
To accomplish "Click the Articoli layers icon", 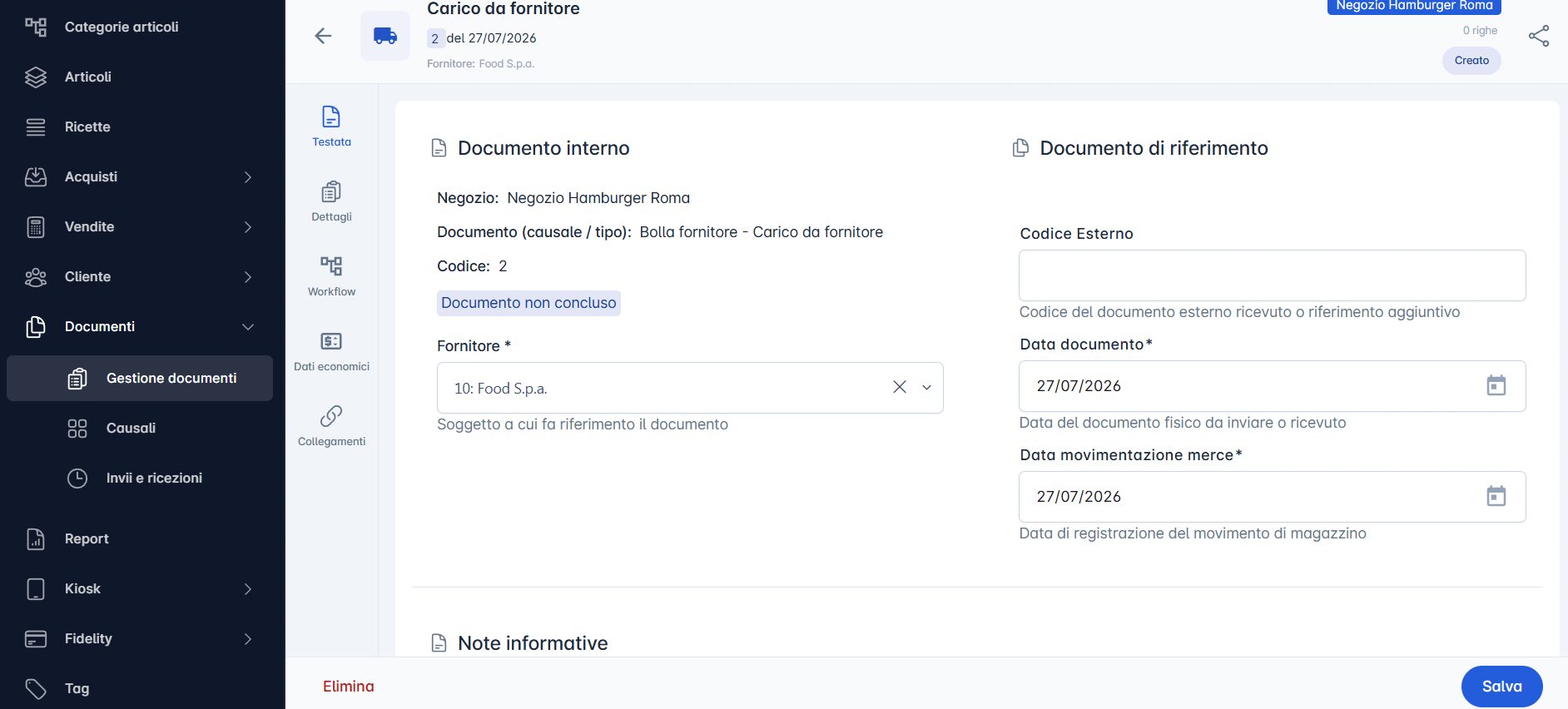I will click(36, 77).
